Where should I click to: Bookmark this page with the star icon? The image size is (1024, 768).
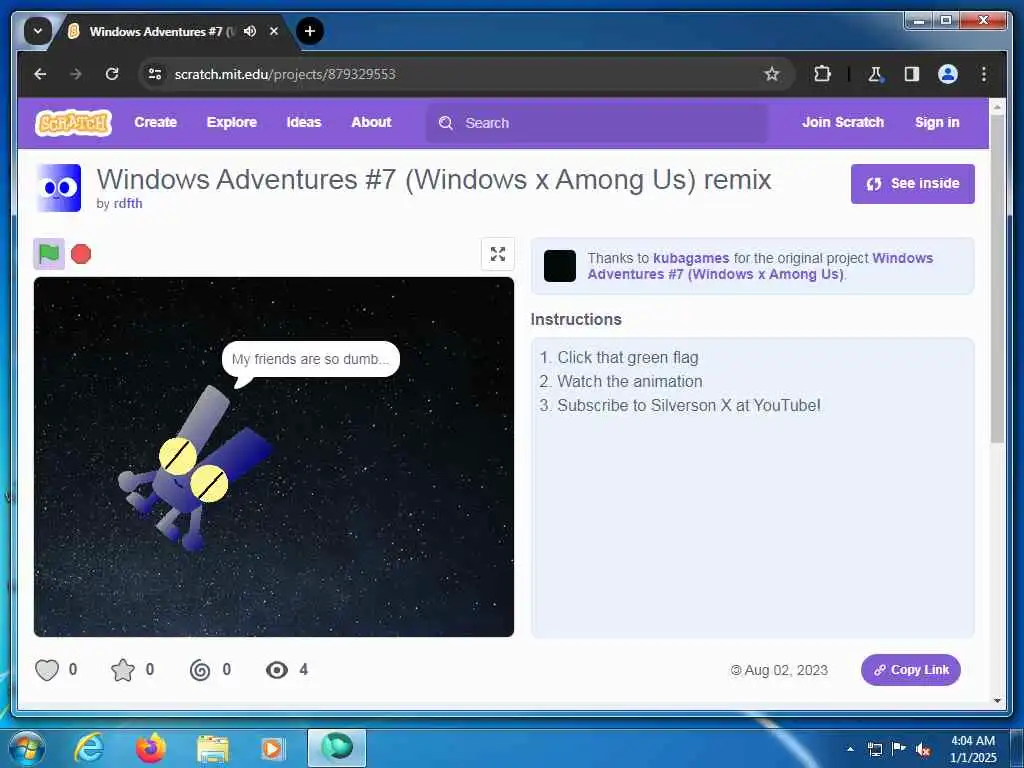pyautogui.click(x=772, y=74)
